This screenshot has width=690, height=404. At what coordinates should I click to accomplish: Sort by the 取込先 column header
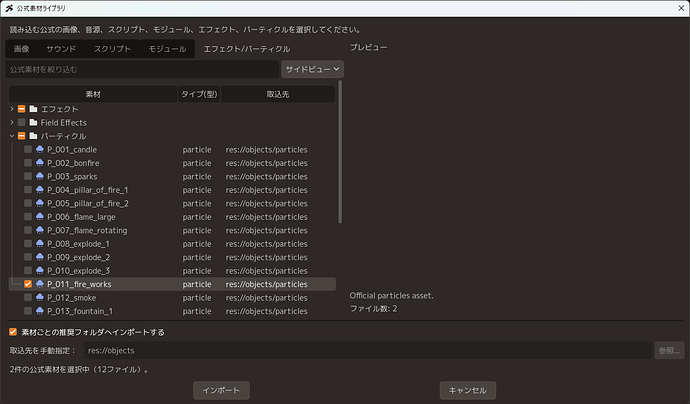point(278,94)
